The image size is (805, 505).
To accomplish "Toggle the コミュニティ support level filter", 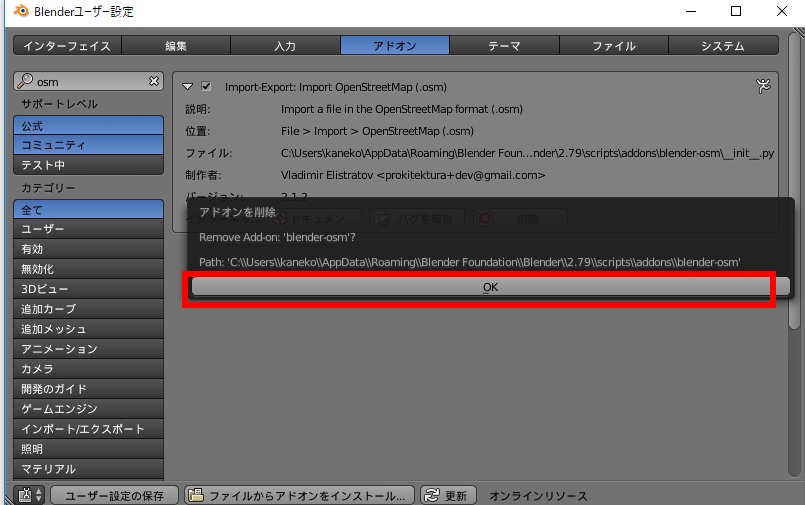I will tap(88, 145).
